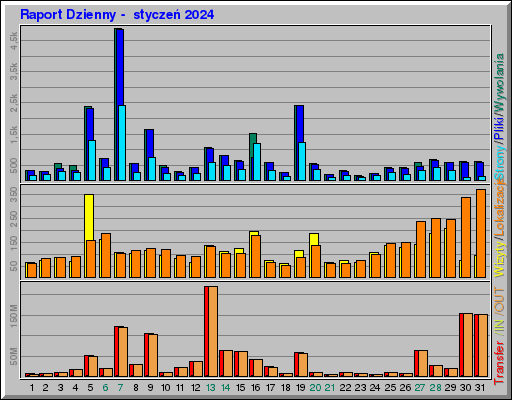Click day label 30 on the x-axis

tap(465, 388)
